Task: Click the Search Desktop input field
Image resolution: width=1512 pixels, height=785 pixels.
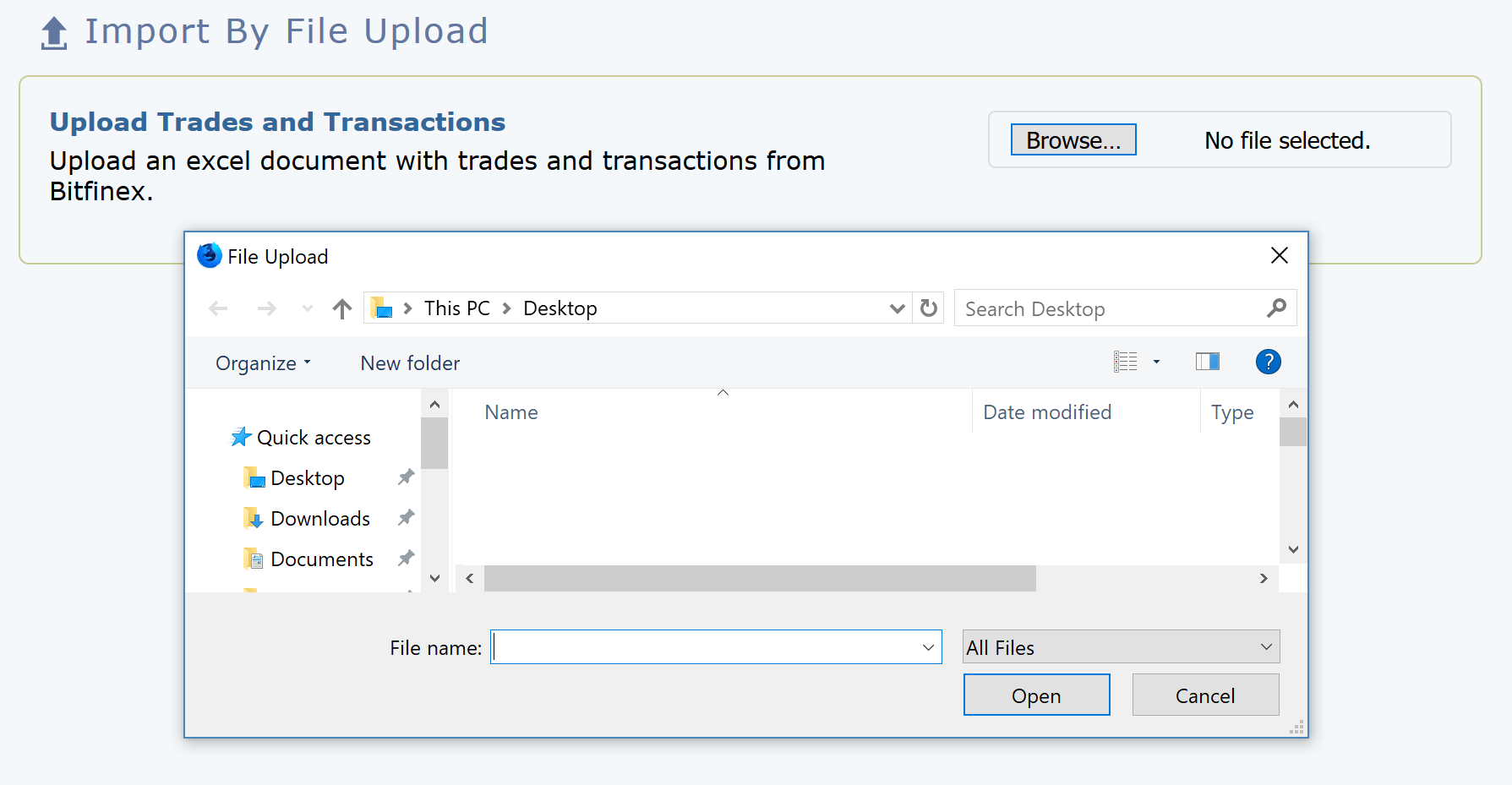Action: (x=1107, y=309)
